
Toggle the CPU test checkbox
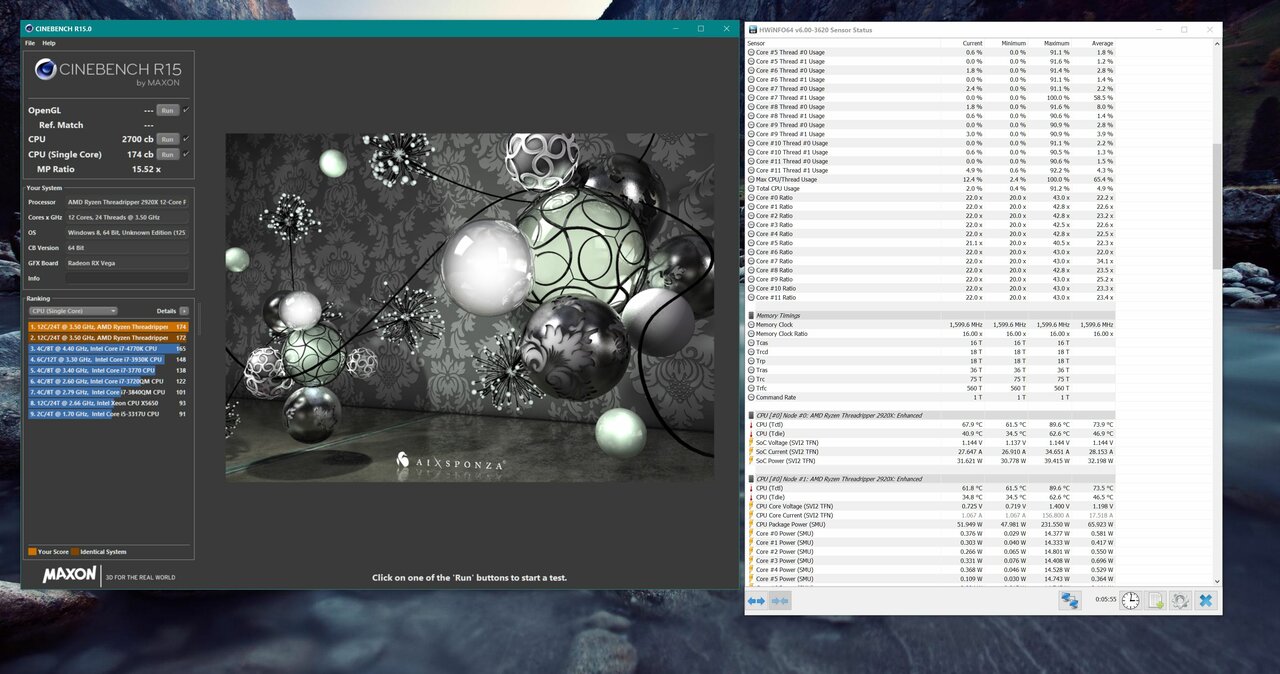186,139
